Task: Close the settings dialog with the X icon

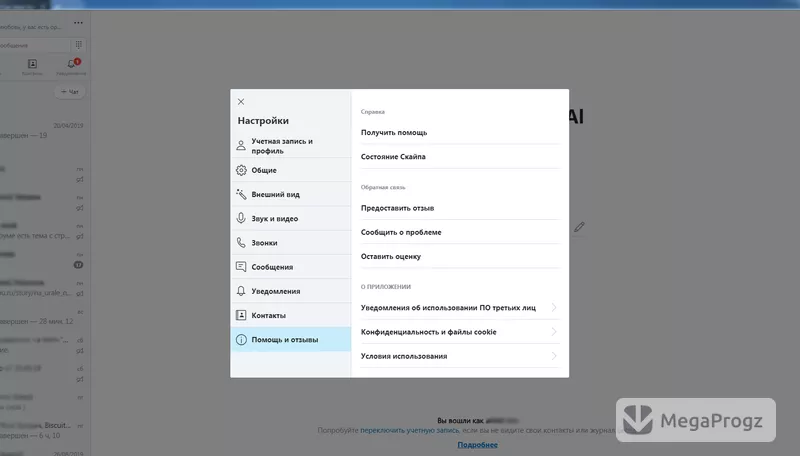Action: click(x=241, y=102)
